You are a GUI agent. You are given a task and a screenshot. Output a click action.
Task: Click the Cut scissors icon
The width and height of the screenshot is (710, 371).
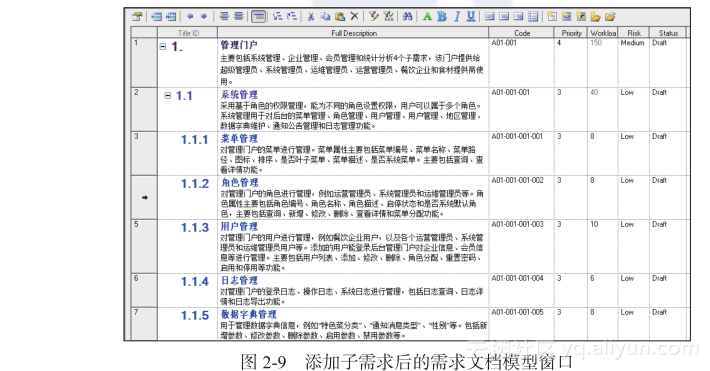(311, 17)
